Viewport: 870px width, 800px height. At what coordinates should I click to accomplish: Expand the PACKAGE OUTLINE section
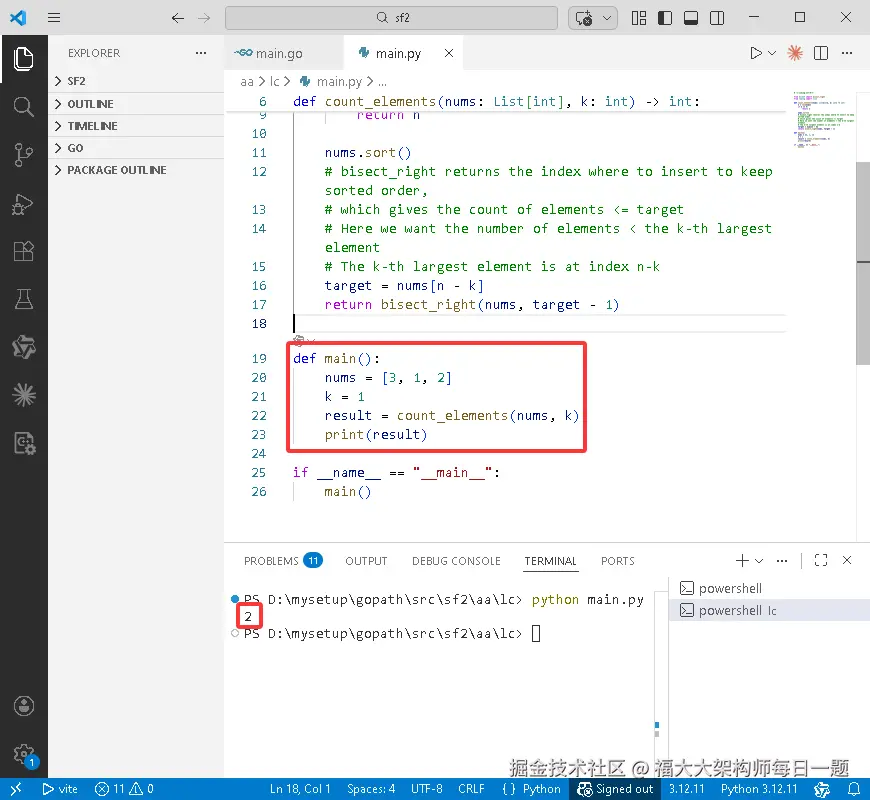click(x=136, y=170)
